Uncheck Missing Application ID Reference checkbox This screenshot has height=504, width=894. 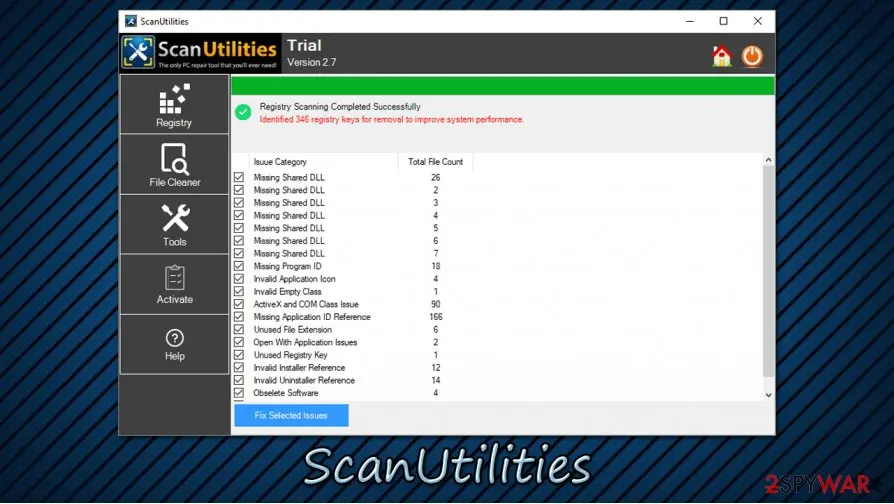239,317
